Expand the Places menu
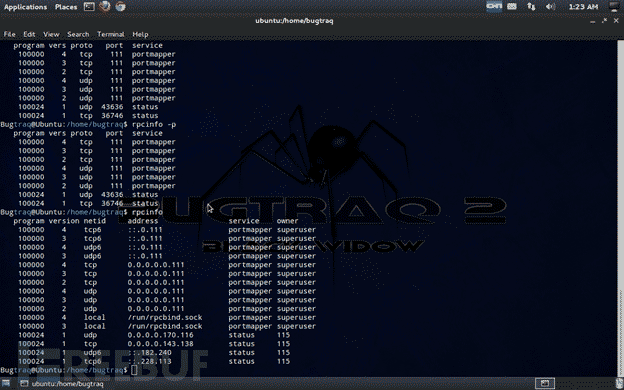624x390 pixels. pos(66,7)
